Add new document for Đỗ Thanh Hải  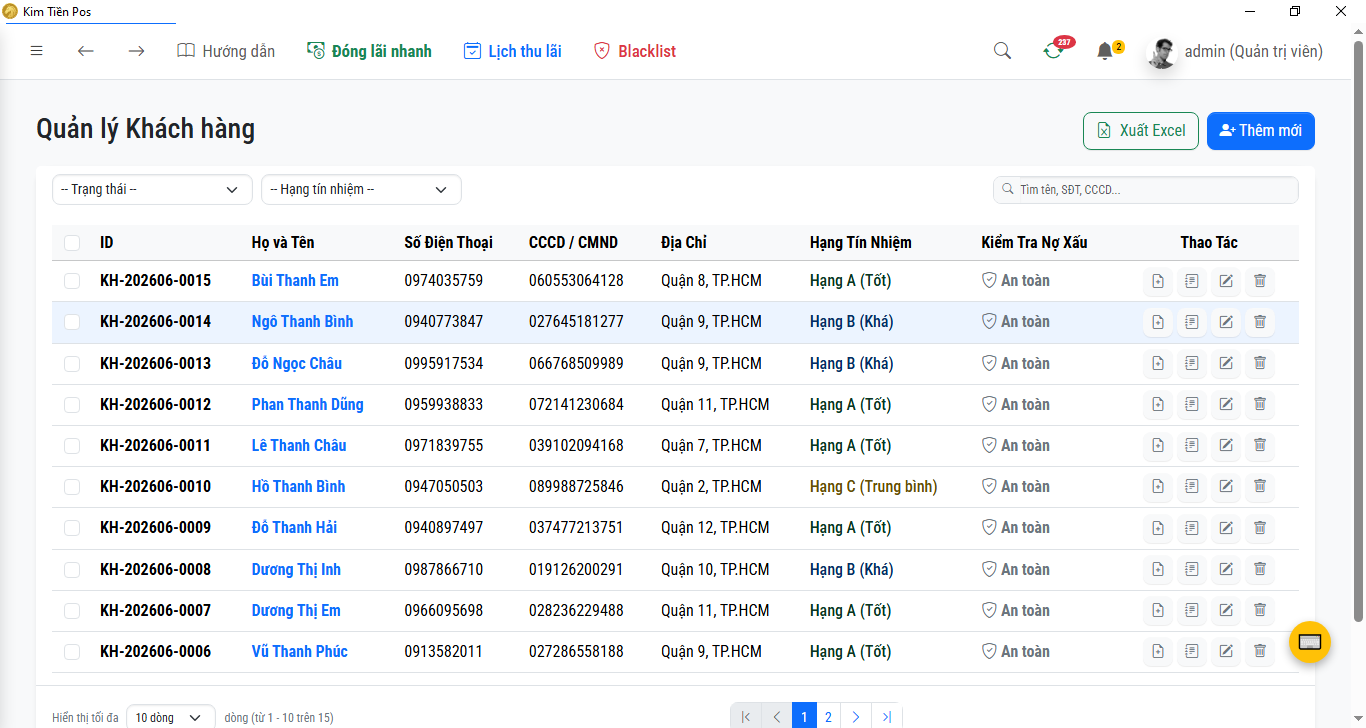pyautogui.click(x=1158, y=527)
